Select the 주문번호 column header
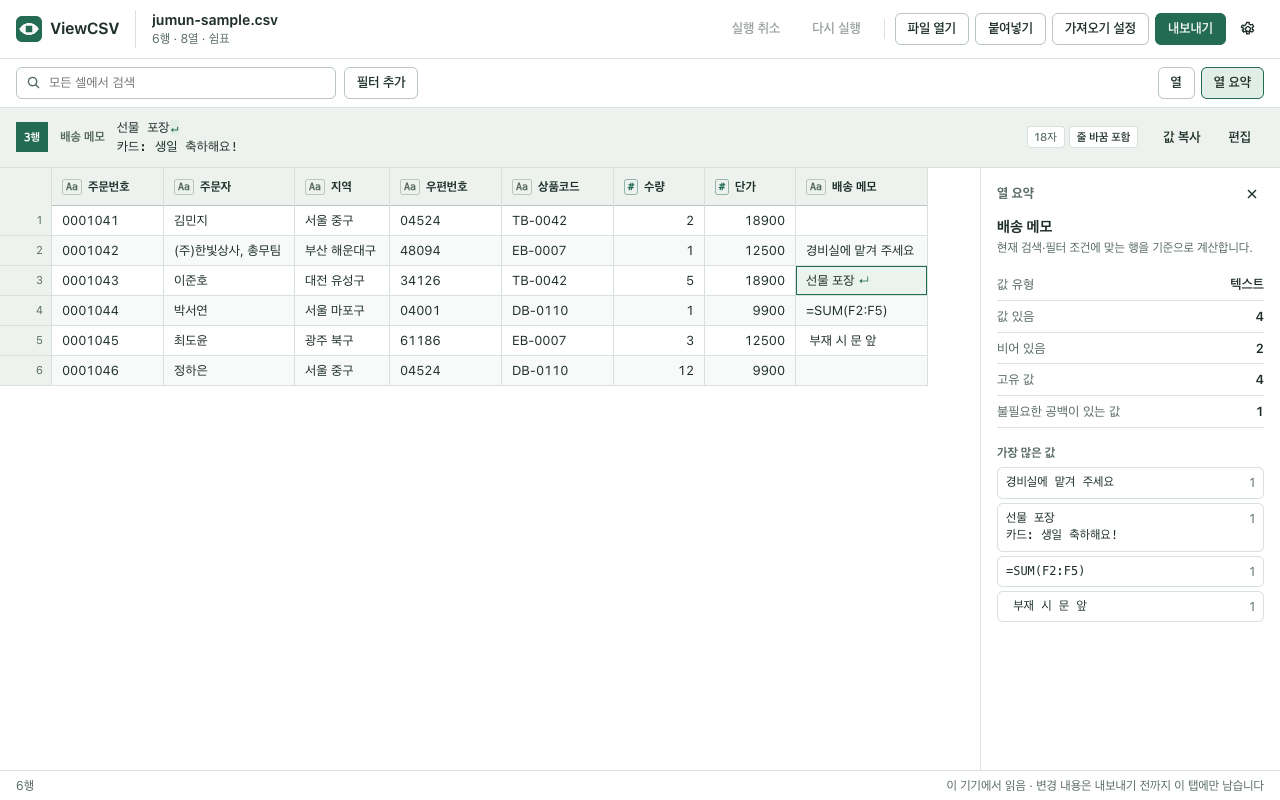 (108, 187)
